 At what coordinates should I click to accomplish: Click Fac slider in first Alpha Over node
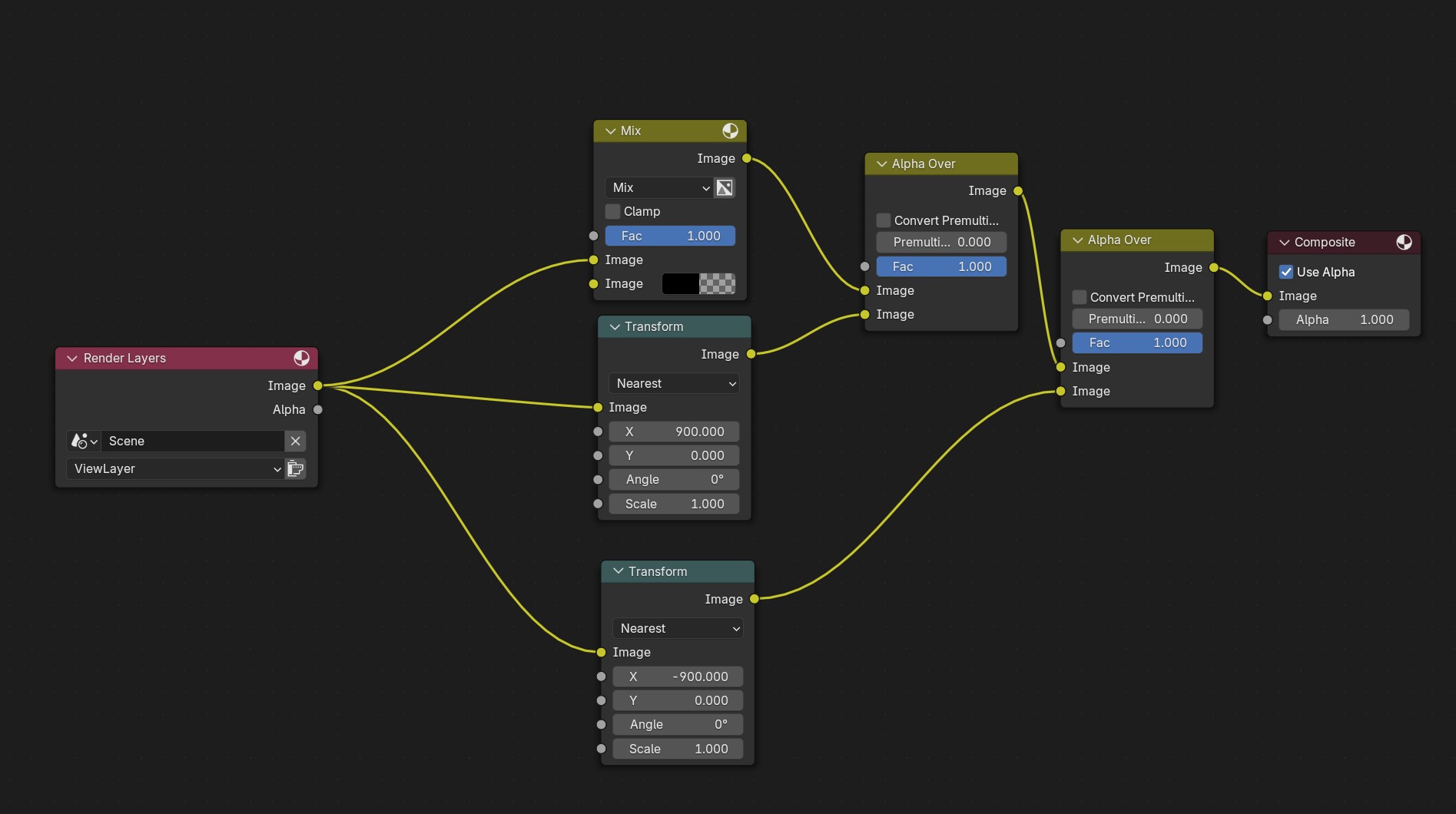tap(941, 266)
